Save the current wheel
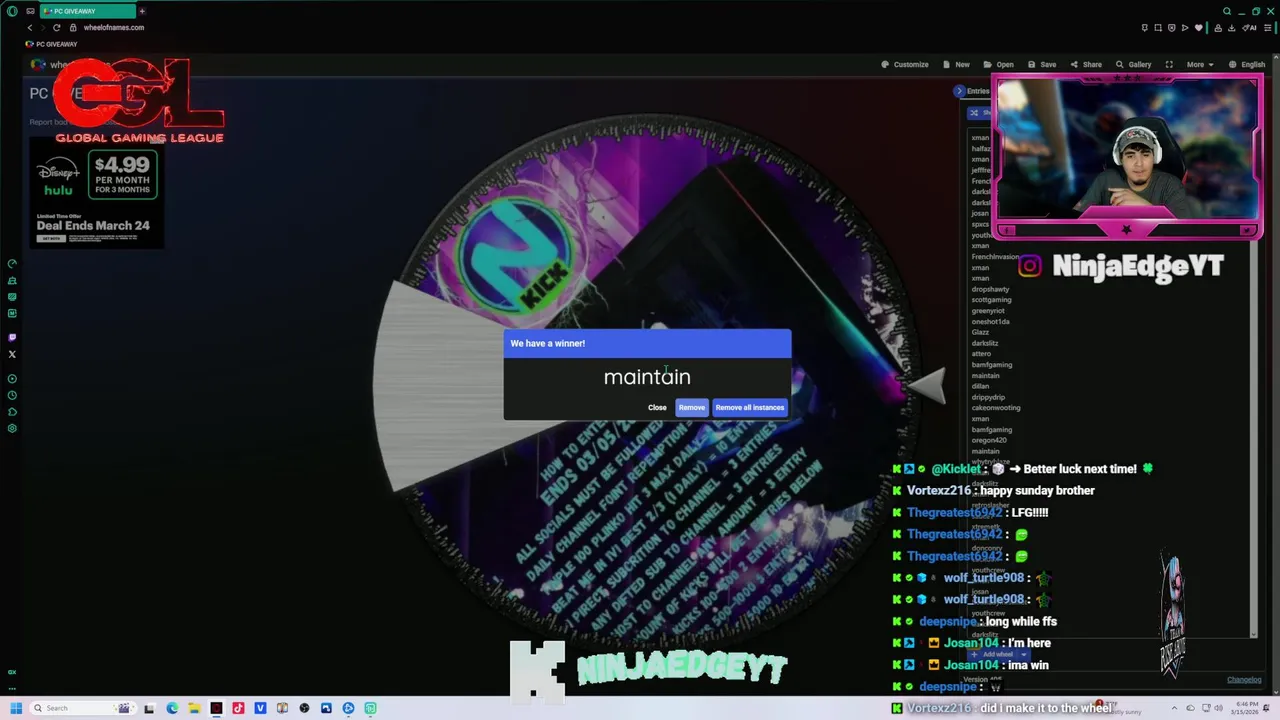Screen dimensions: 1280x720 tap(1042, 64)
